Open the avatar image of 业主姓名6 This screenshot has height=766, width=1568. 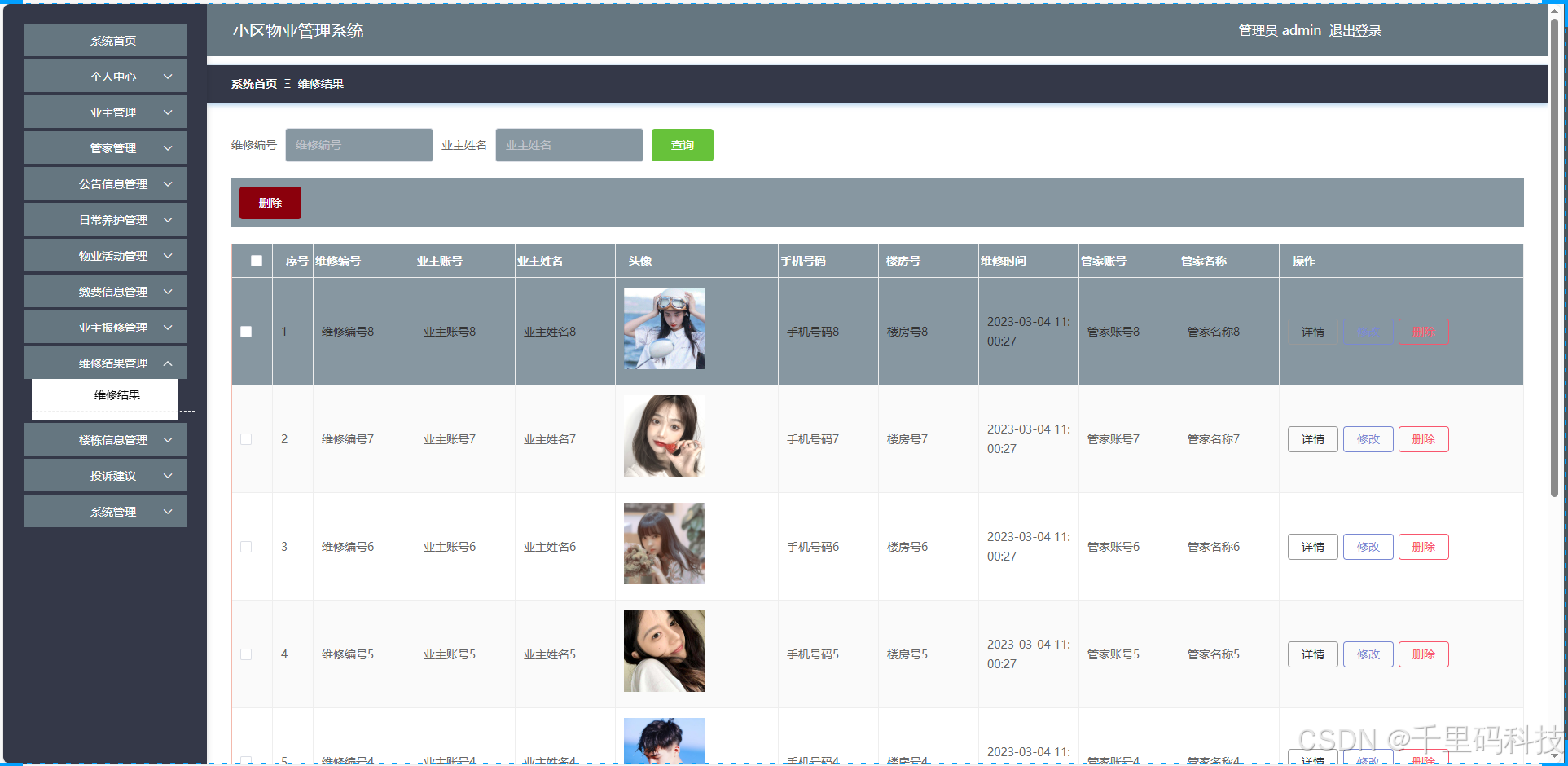(665, 544)
